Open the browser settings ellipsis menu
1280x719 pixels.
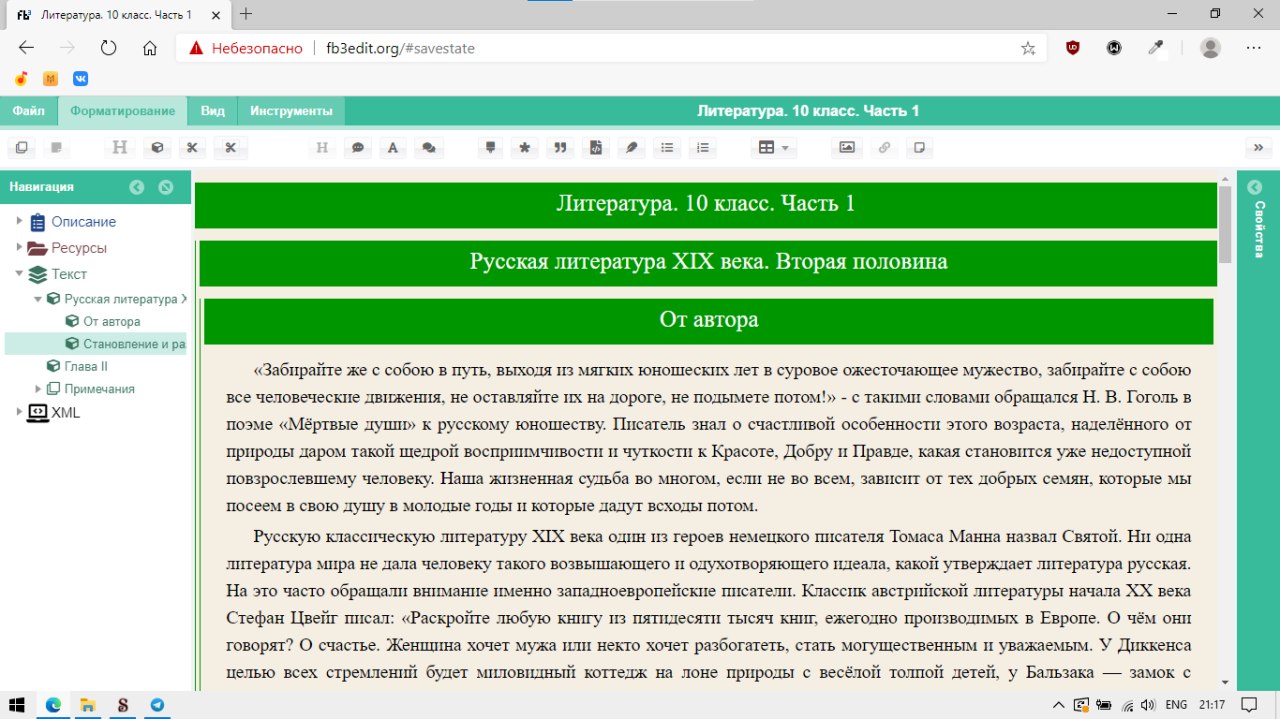(x=1253, y=48)
